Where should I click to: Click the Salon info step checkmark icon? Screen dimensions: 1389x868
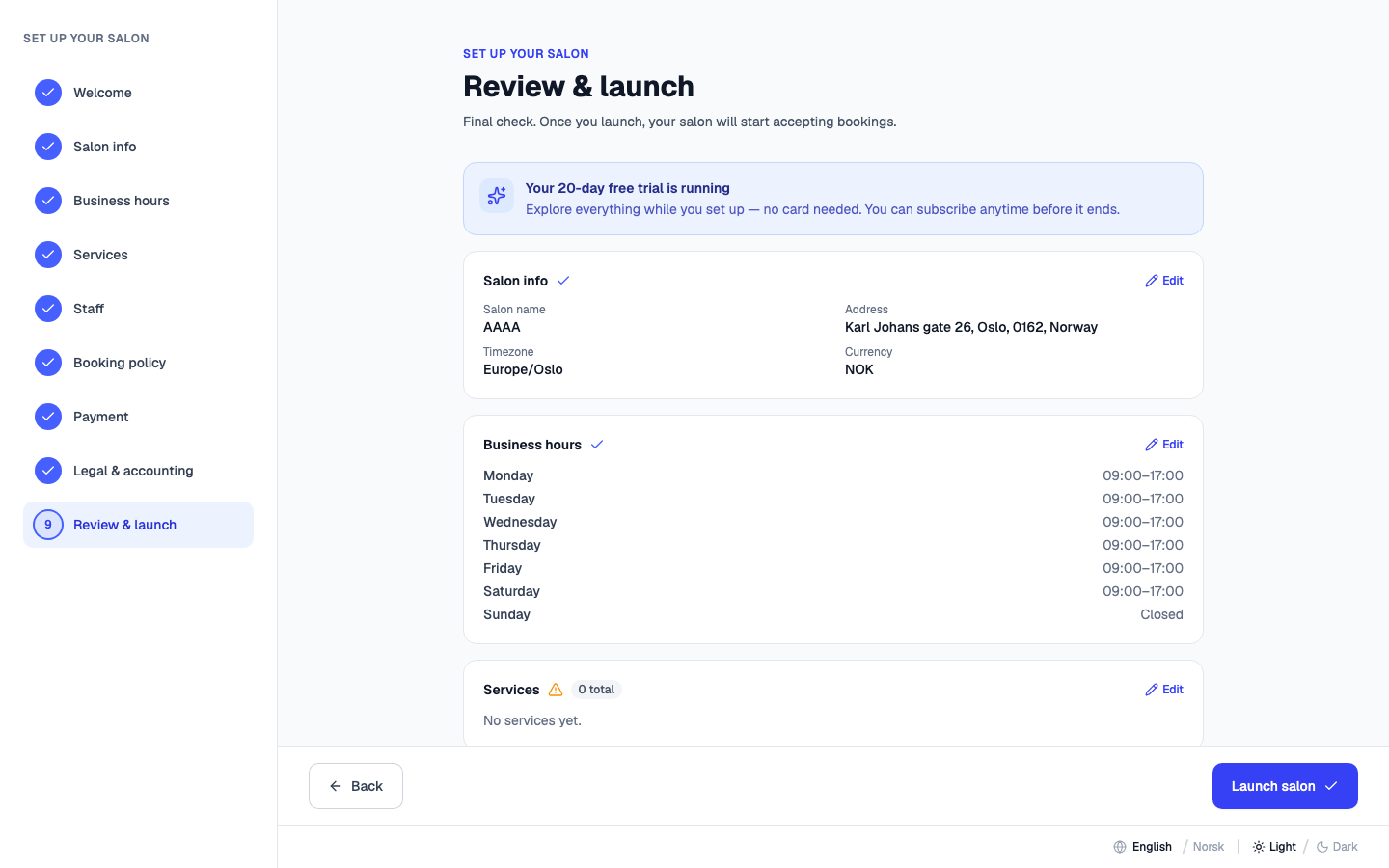[48, 147]
